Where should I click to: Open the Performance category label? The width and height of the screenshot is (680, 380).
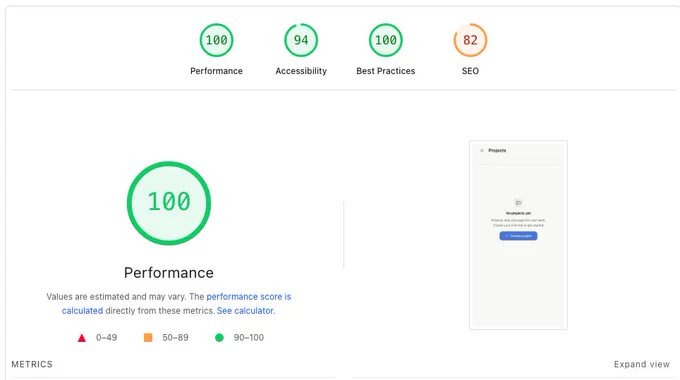pyautogui.click(x=216, y=71)
